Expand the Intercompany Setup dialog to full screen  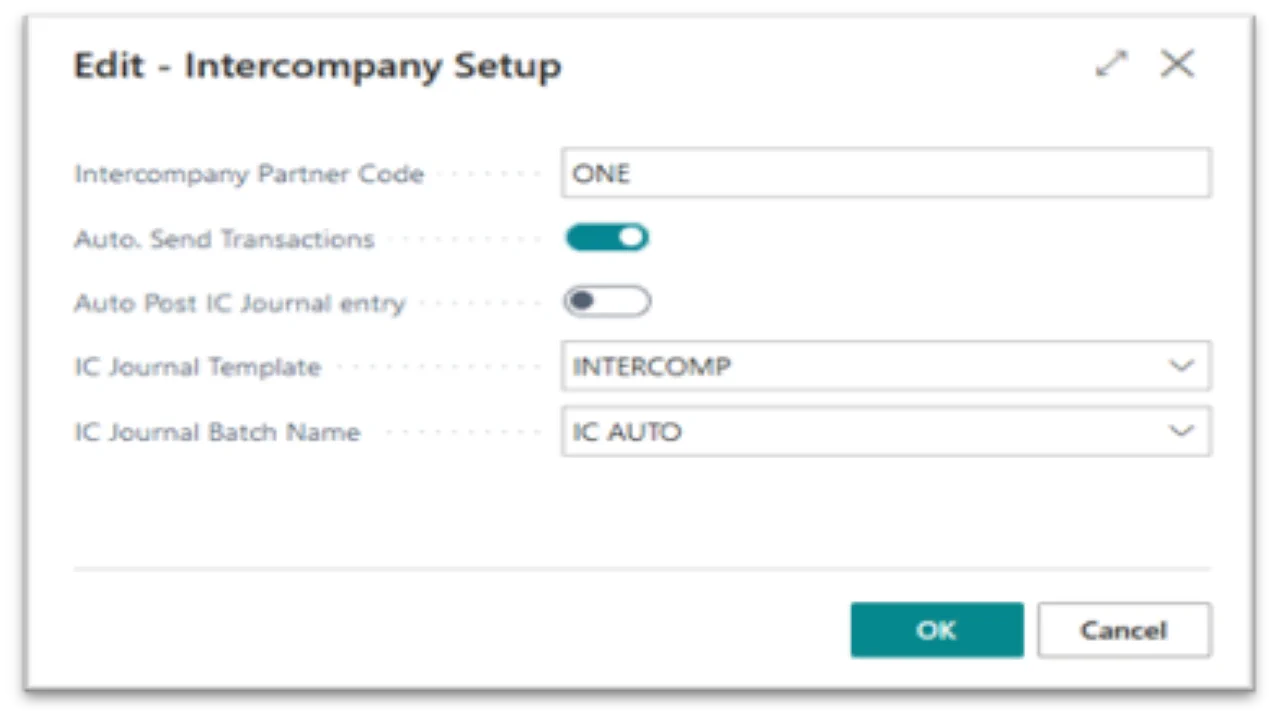point(1111,65)
